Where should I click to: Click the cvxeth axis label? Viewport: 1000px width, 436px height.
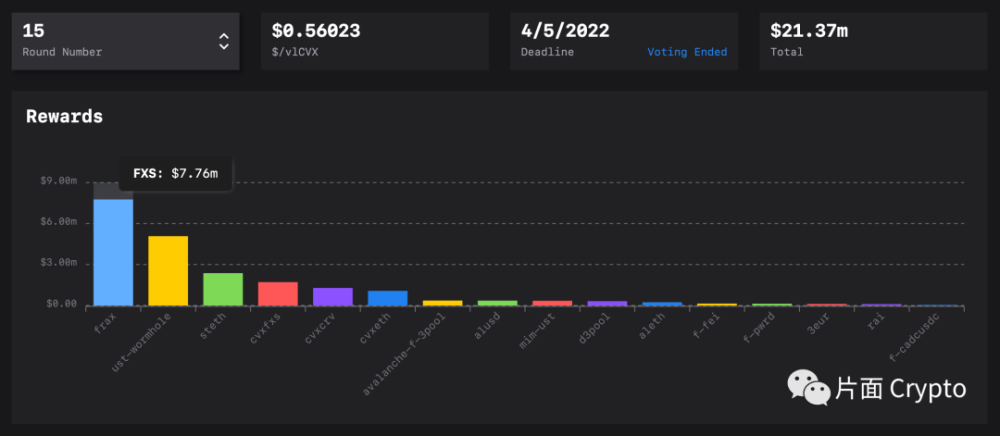[375, 328]
